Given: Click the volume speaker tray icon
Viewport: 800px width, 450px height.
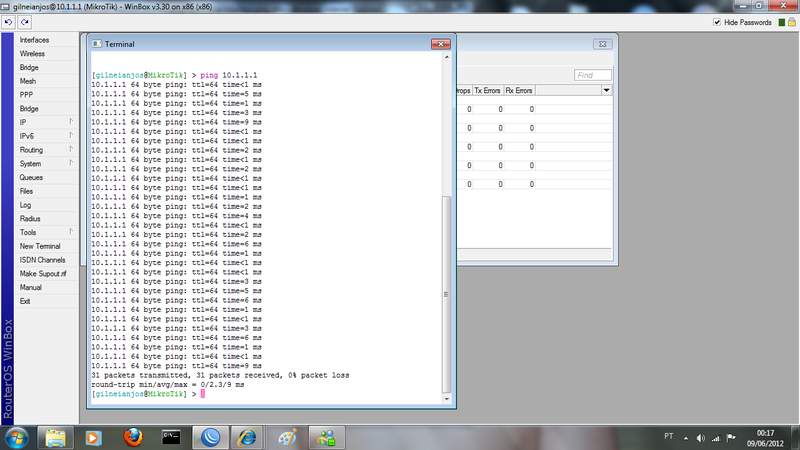Looking at the screenshot, I should coord(701,438).
